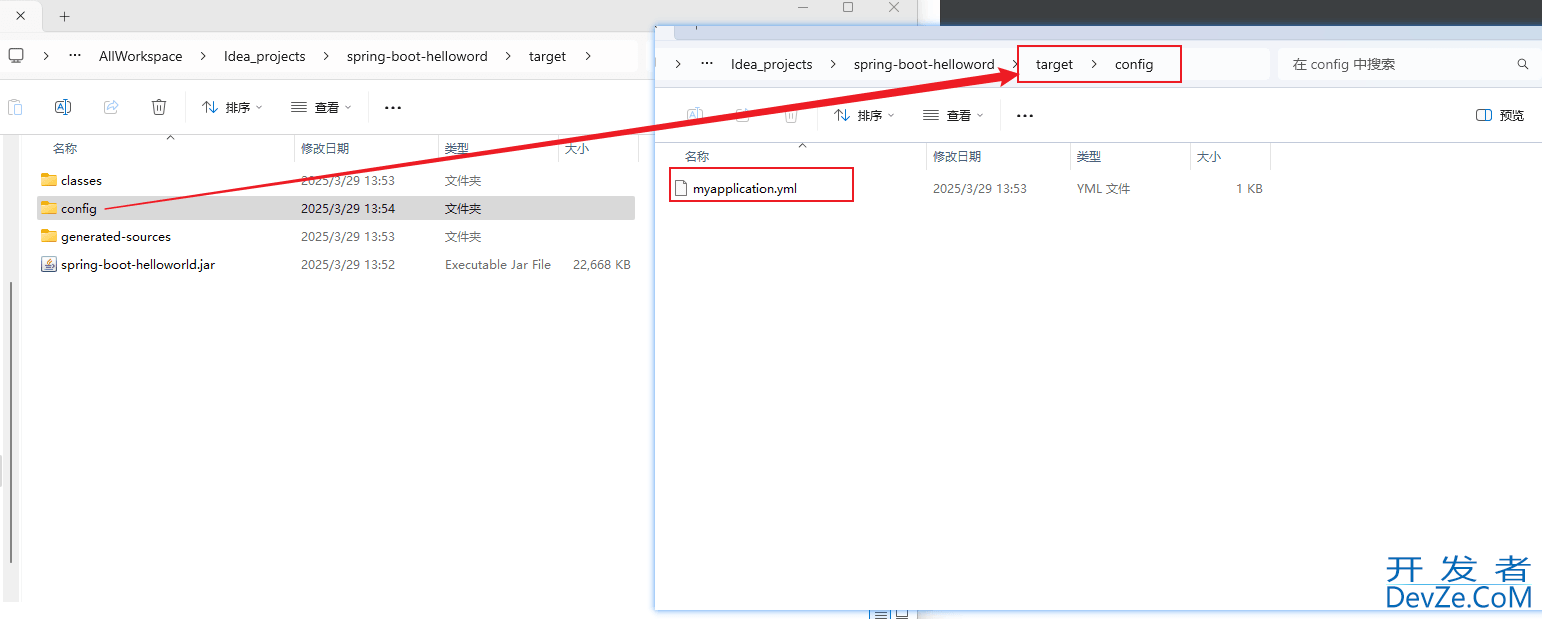Go to Idea_projects breadcrumb in target window
Screen dimensions: 1542x619
265,56
